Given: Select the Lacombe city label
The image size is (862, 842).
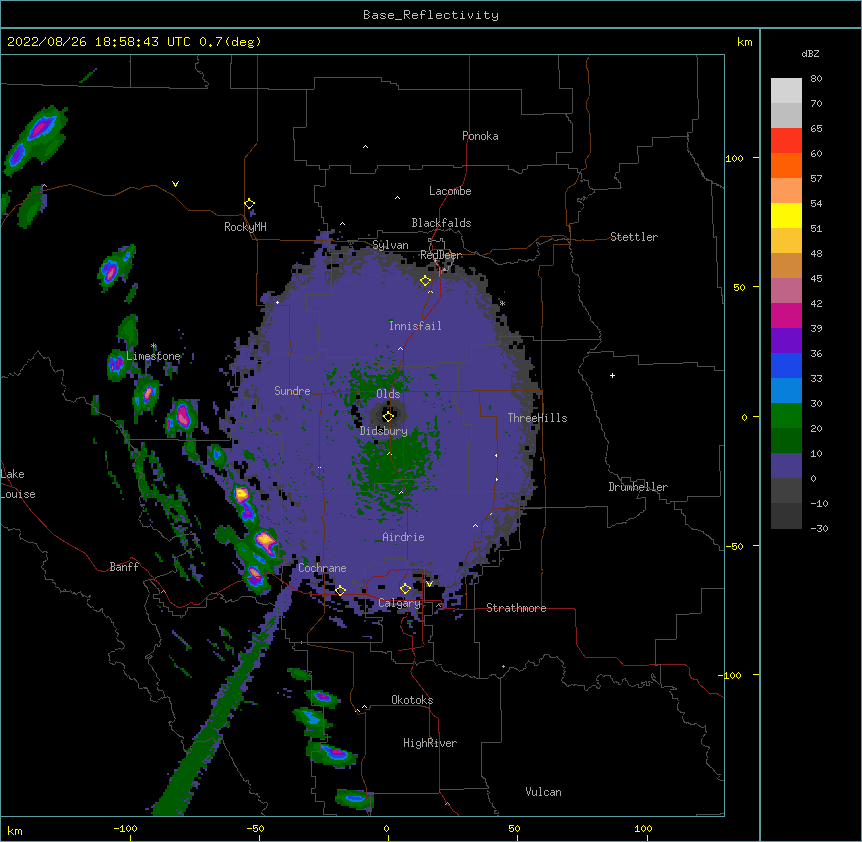Looking at the screenshot, I should (450, 191).
